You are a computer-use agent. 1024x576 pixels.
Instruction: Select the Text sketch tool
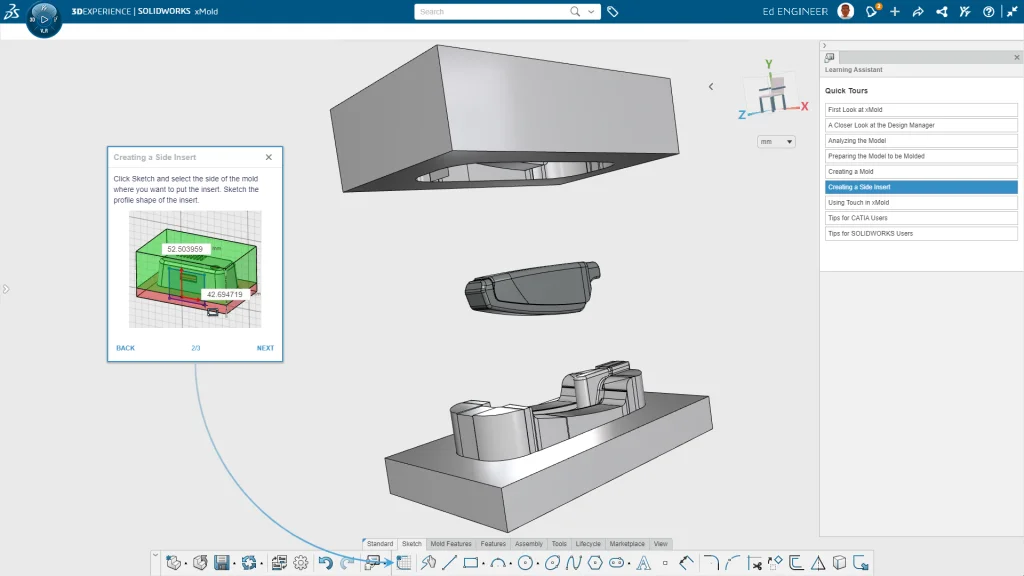[x=643, y=562]
